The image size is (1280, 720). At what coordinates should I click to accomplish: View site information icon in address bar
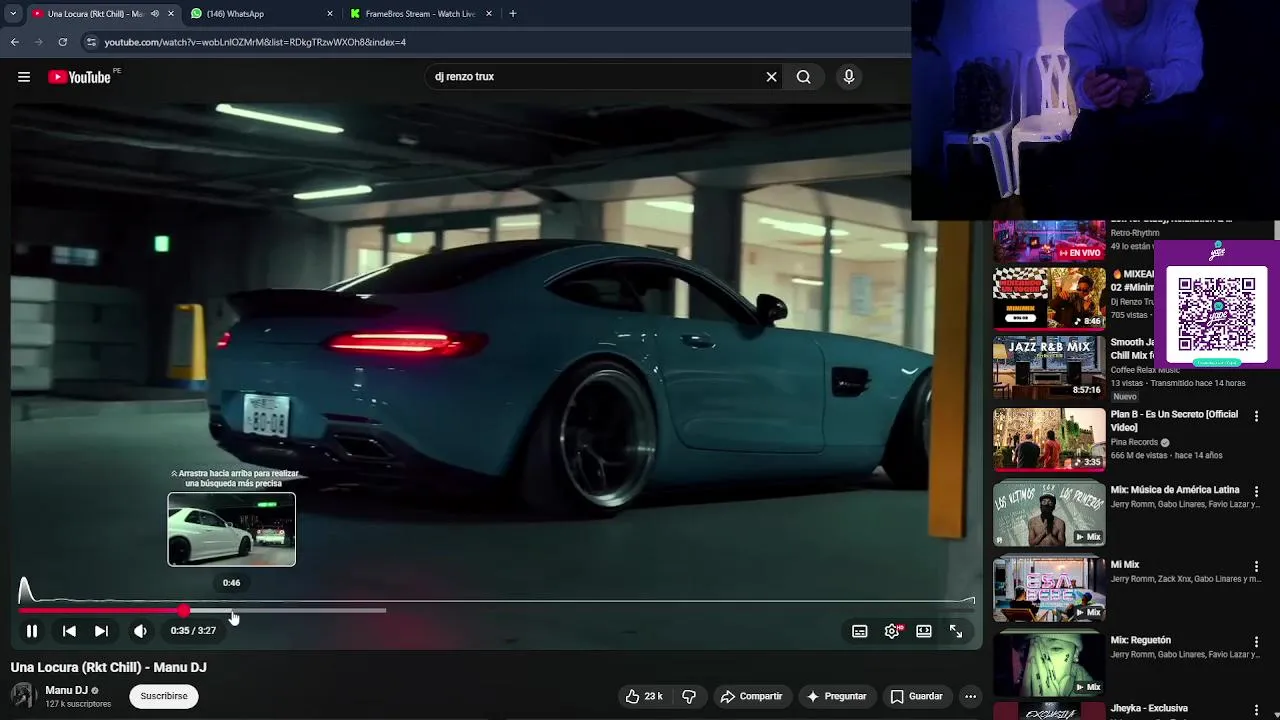click(91, 42)
